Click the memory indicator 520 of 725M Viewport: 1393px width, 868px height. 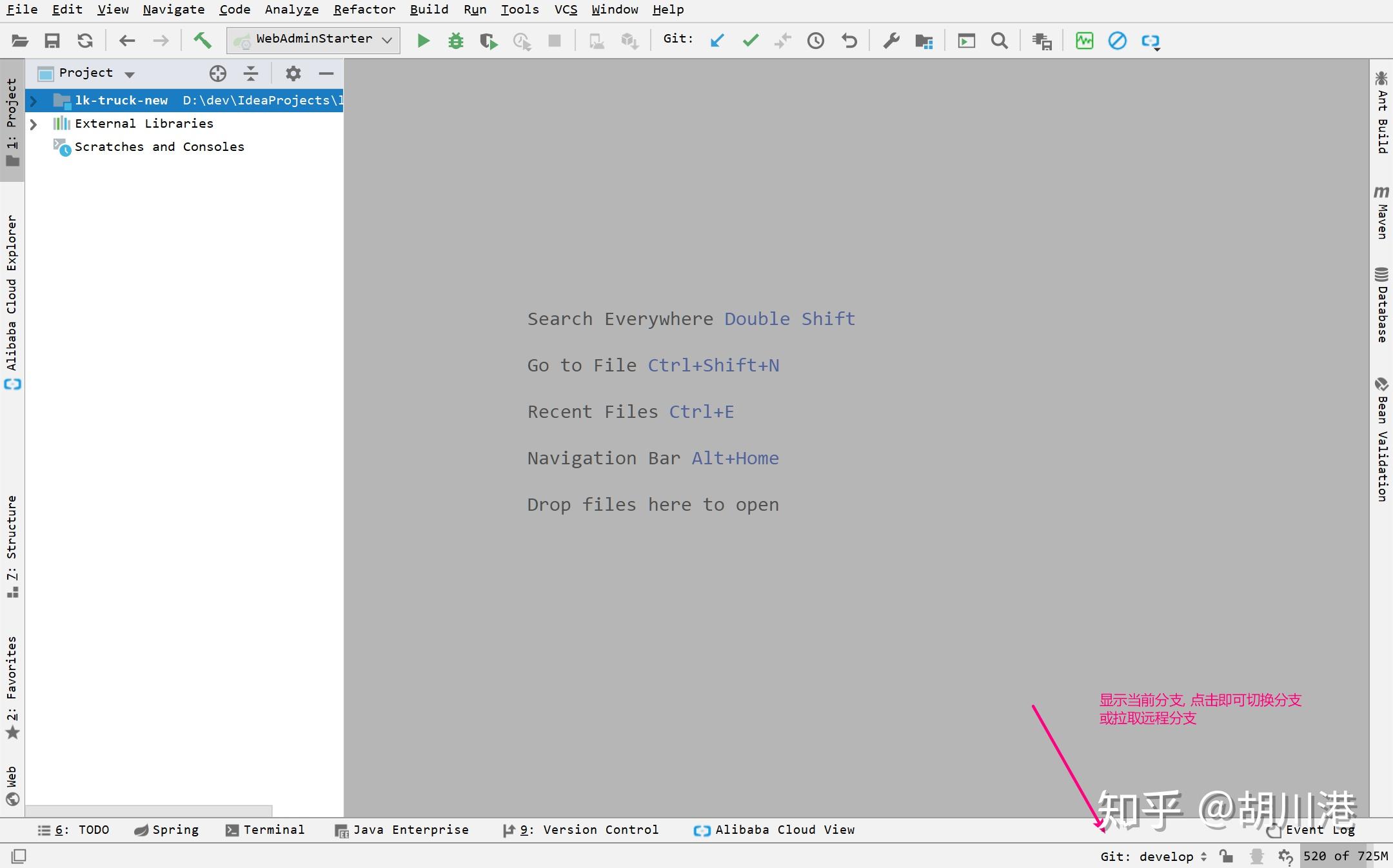(x=1345, y=856)
